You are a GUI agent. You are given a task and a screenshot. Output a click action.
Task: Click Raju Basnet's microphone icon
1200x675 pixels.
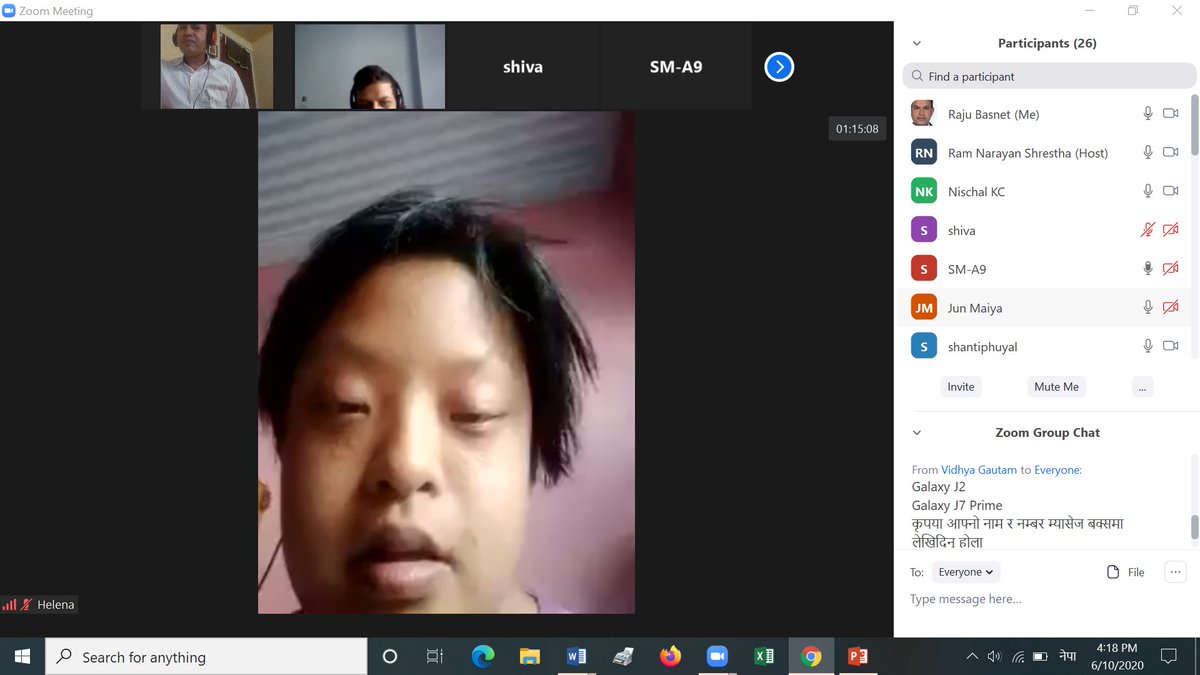[1148, 114]
